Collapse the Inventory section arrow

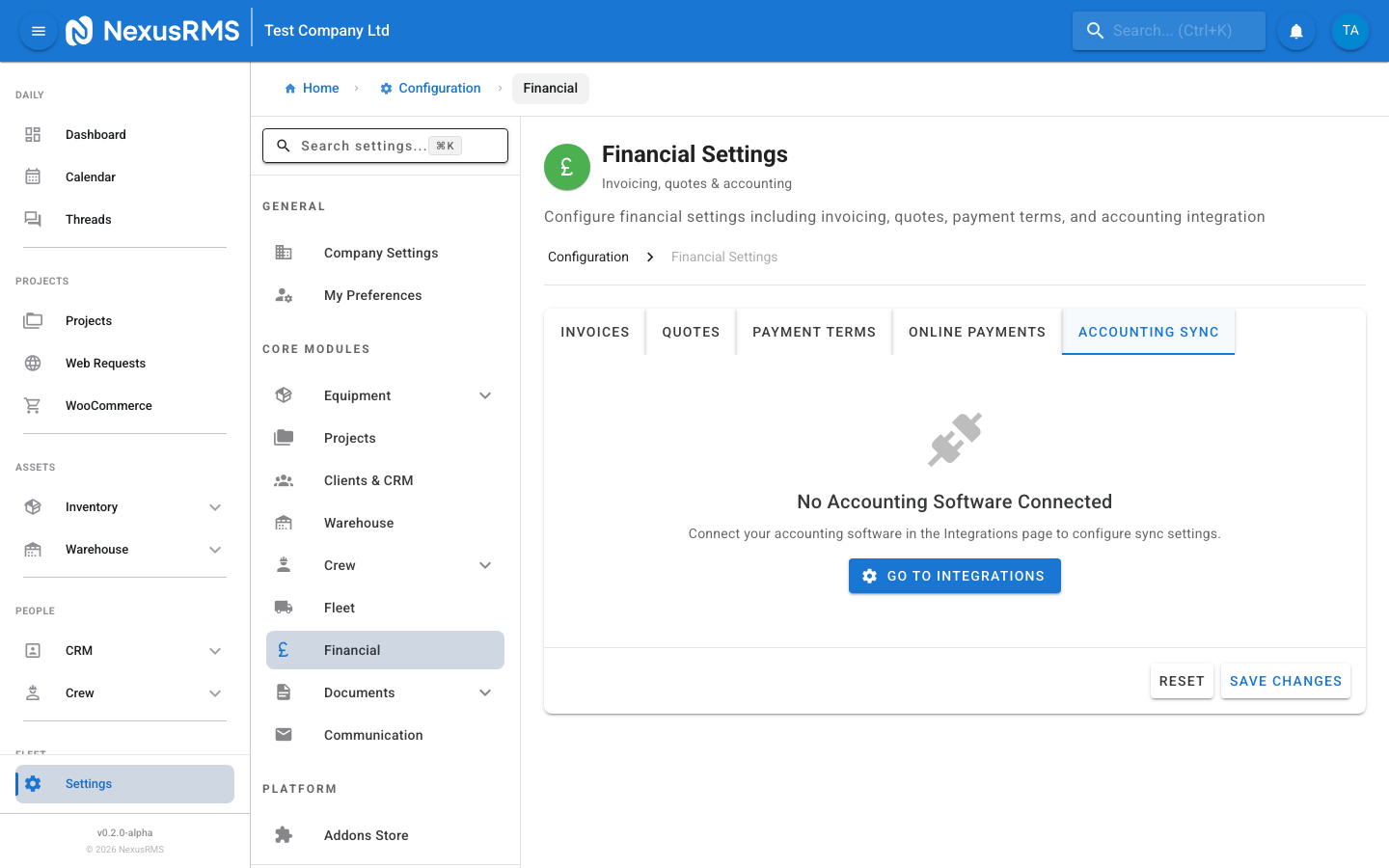[215, 506]
